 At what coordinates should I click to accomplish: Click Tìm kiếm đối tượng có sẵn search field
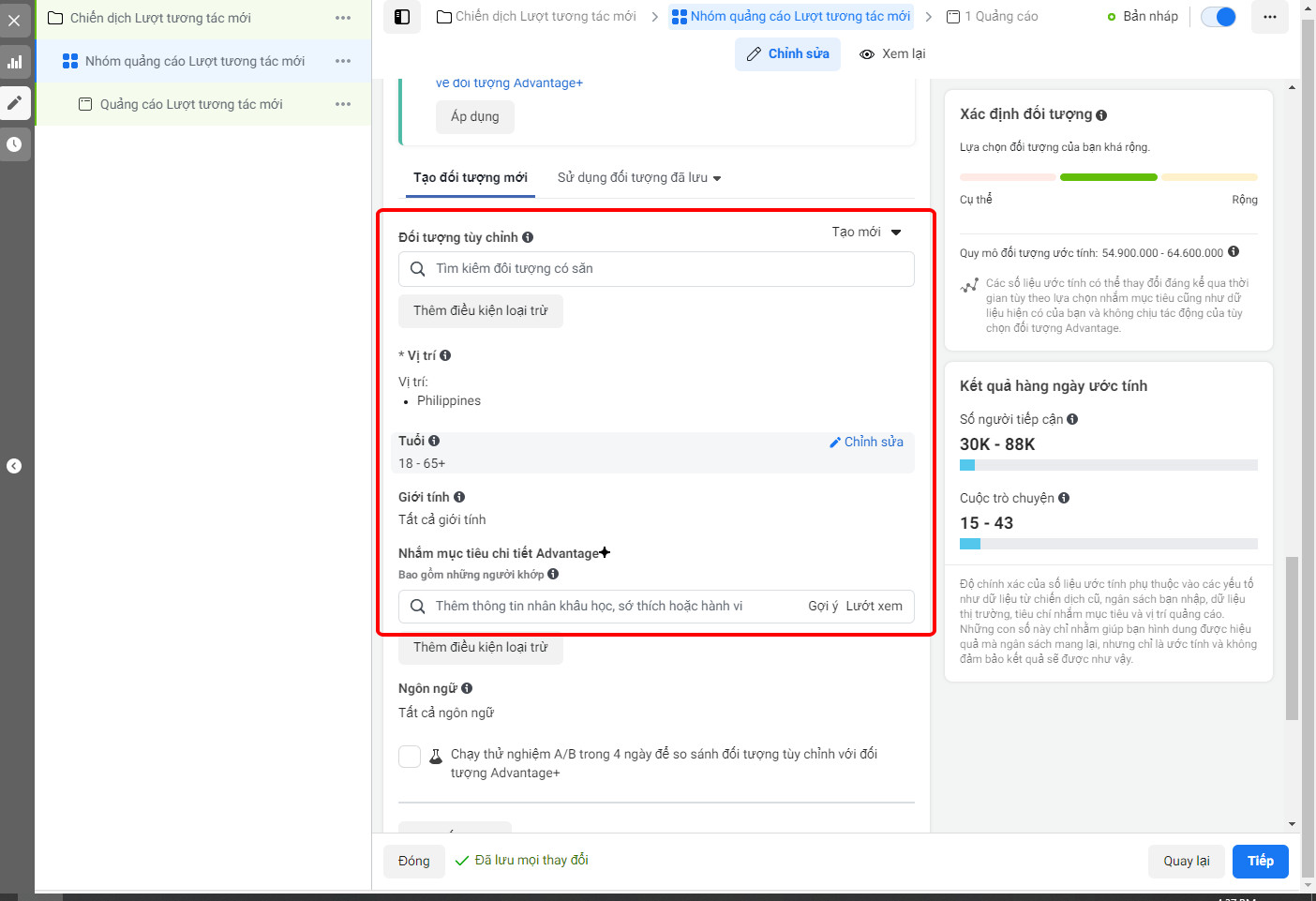tap(656, 269)
